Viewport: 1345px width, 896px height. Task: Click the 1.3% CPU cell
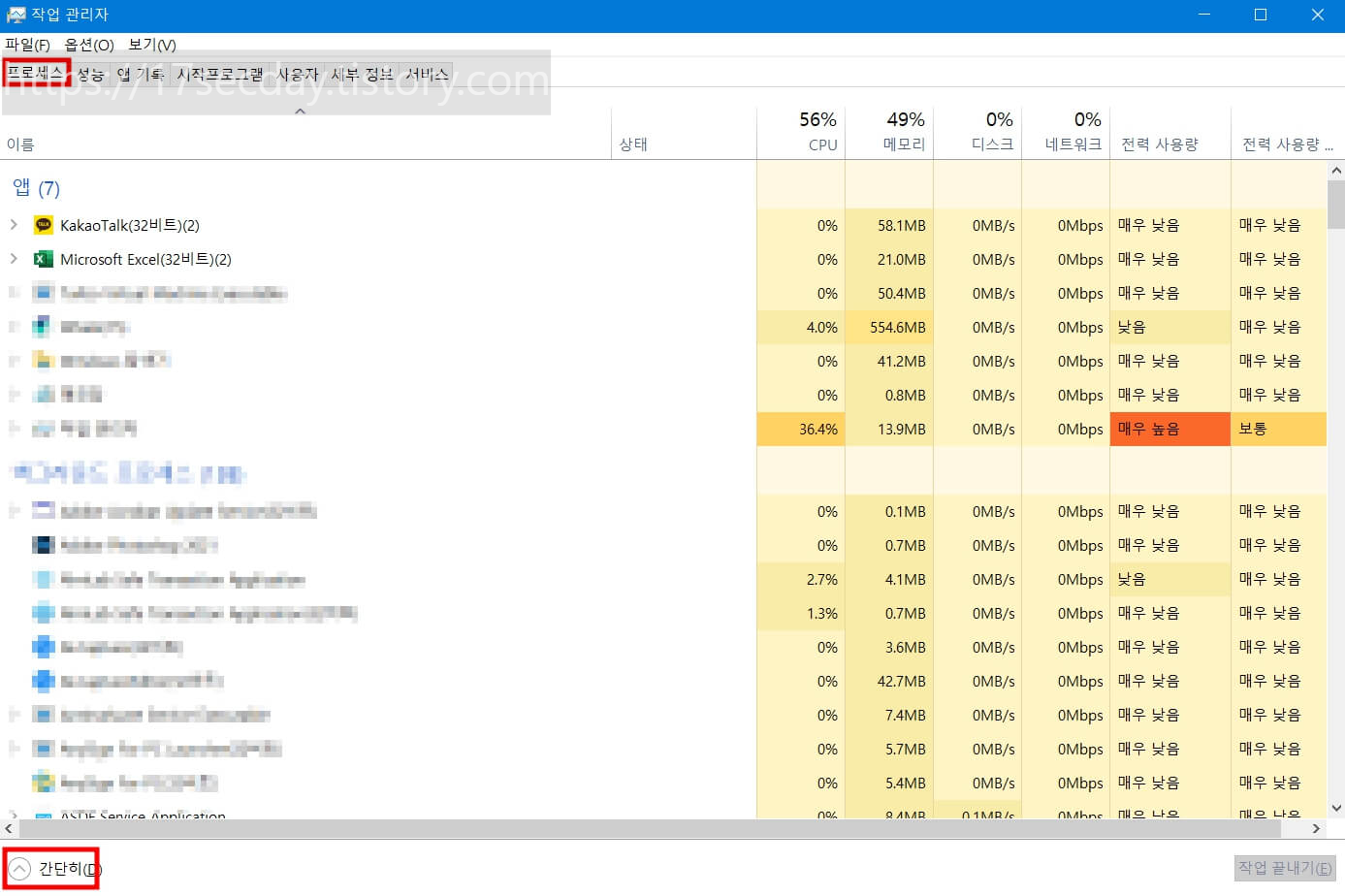pos(801,613)
